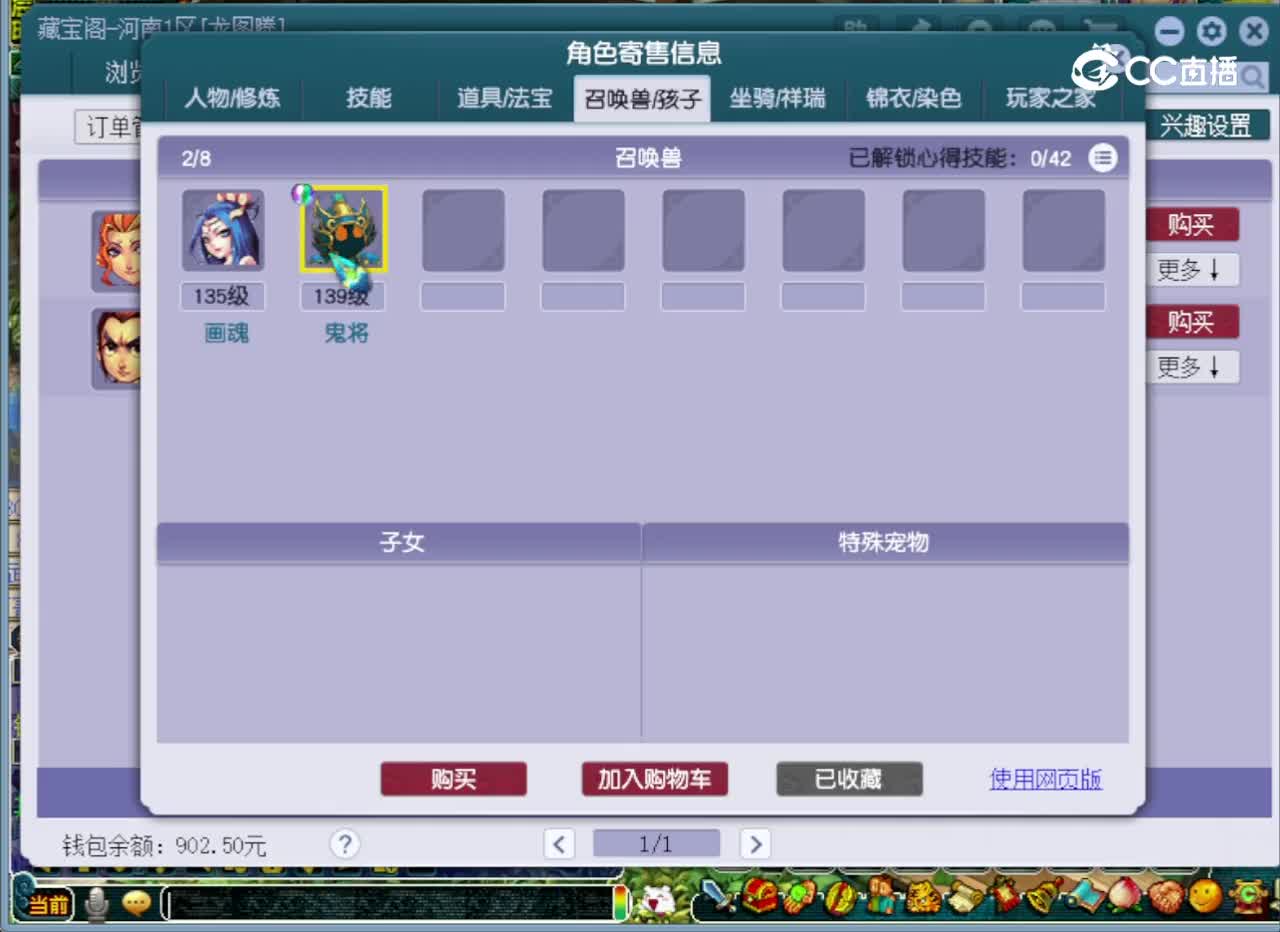Expand 更多 options under the second 购买 button
This screenshot has width=1280, height=932.
pos(1193,367)
